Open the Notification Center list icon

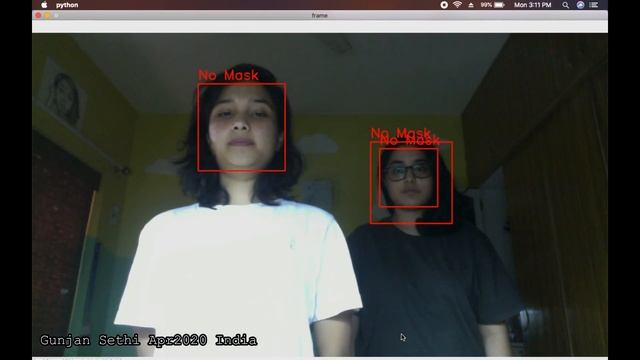pyautogui.click(x=594, y=5)
